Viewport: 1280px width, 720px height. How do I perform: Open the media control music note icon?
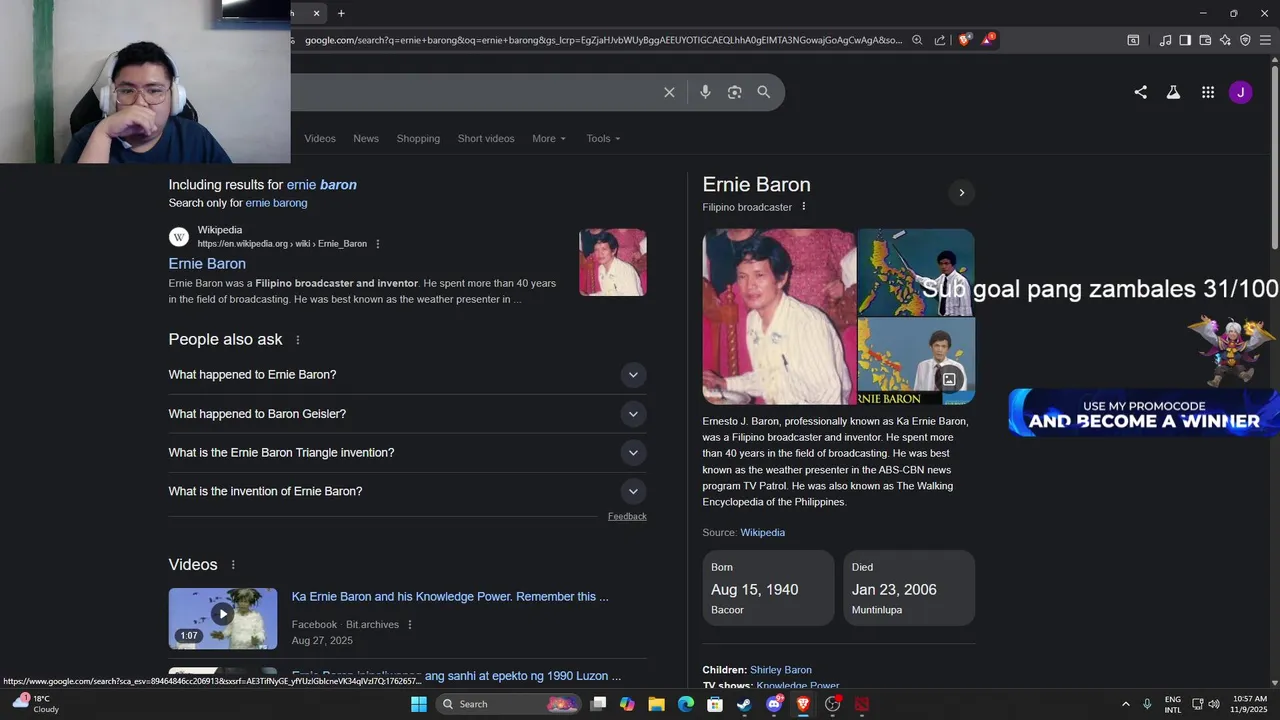[x=1165, y=40]
